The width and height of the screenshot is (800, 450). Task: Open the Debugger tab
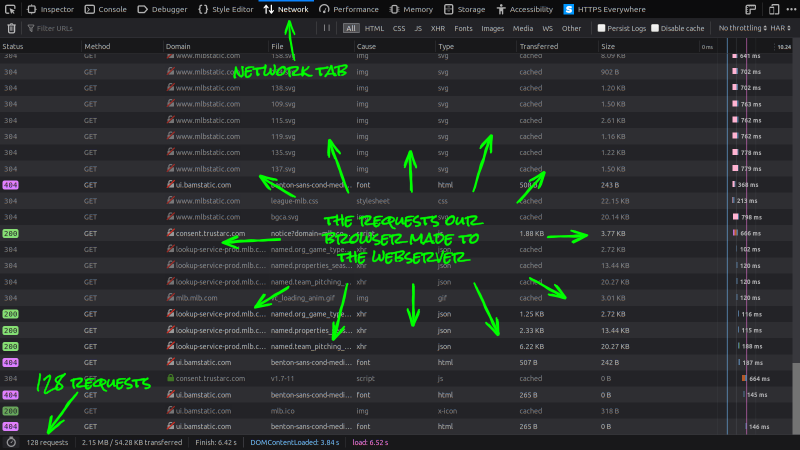tap(162, 9)
